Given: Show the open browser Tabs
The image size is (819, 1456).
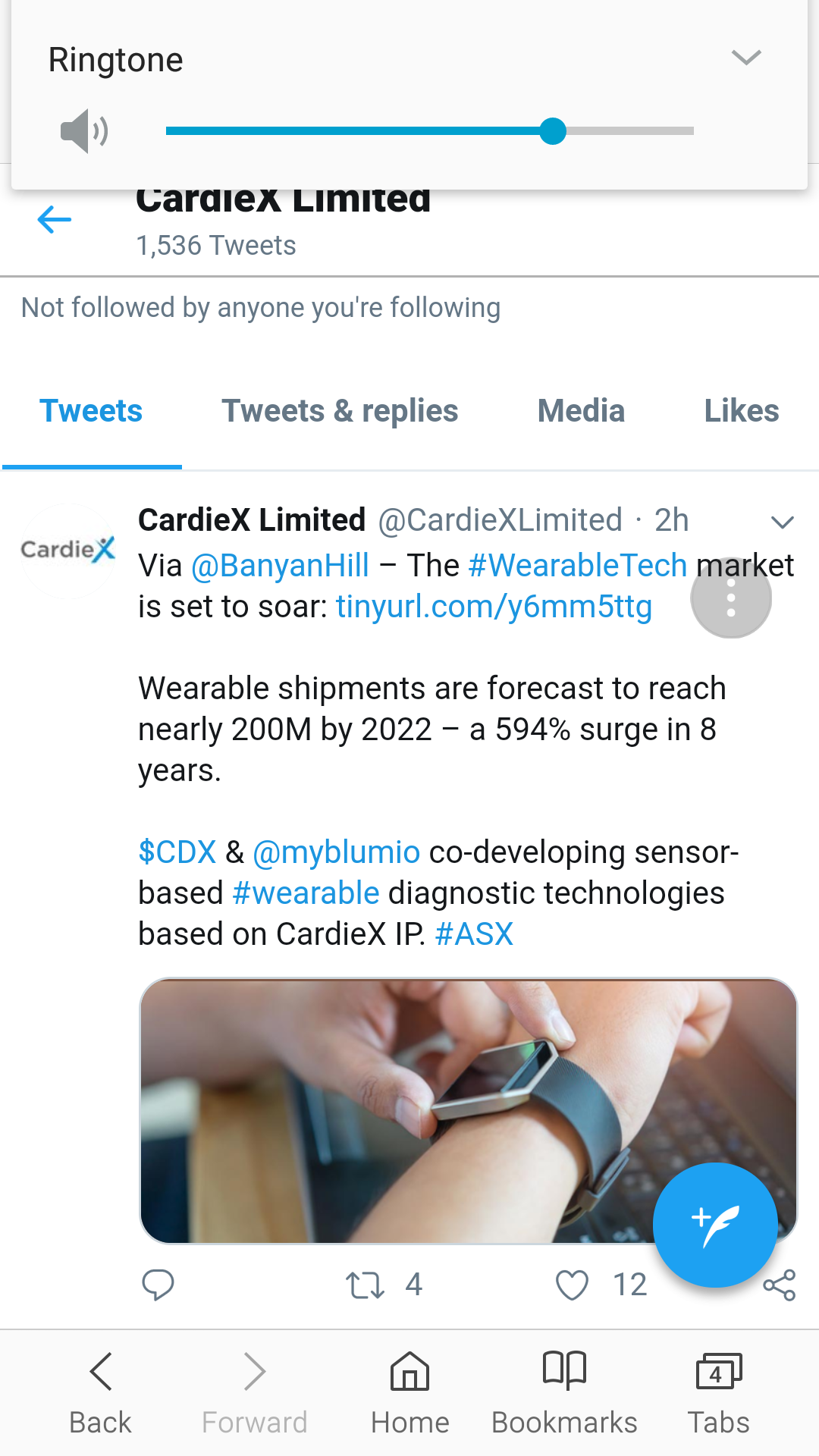Looking at the screenshot, I should click(718, 1392).
